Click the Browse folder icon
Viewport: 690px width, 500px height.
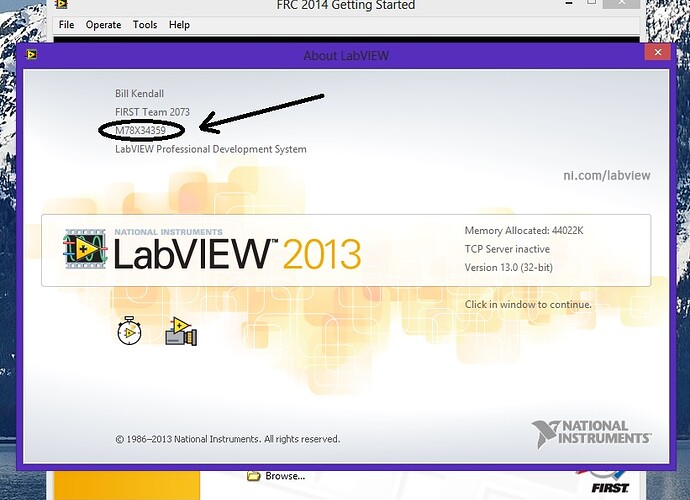(253, 476)
